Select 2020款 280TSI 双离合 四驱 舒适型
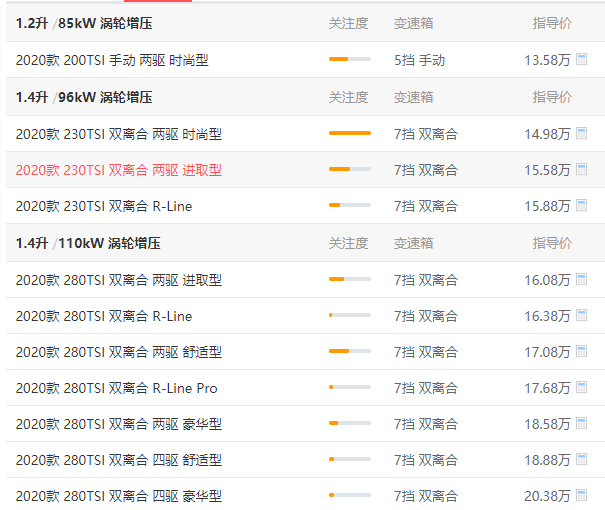The image size is (605, 510). [118, 460]
